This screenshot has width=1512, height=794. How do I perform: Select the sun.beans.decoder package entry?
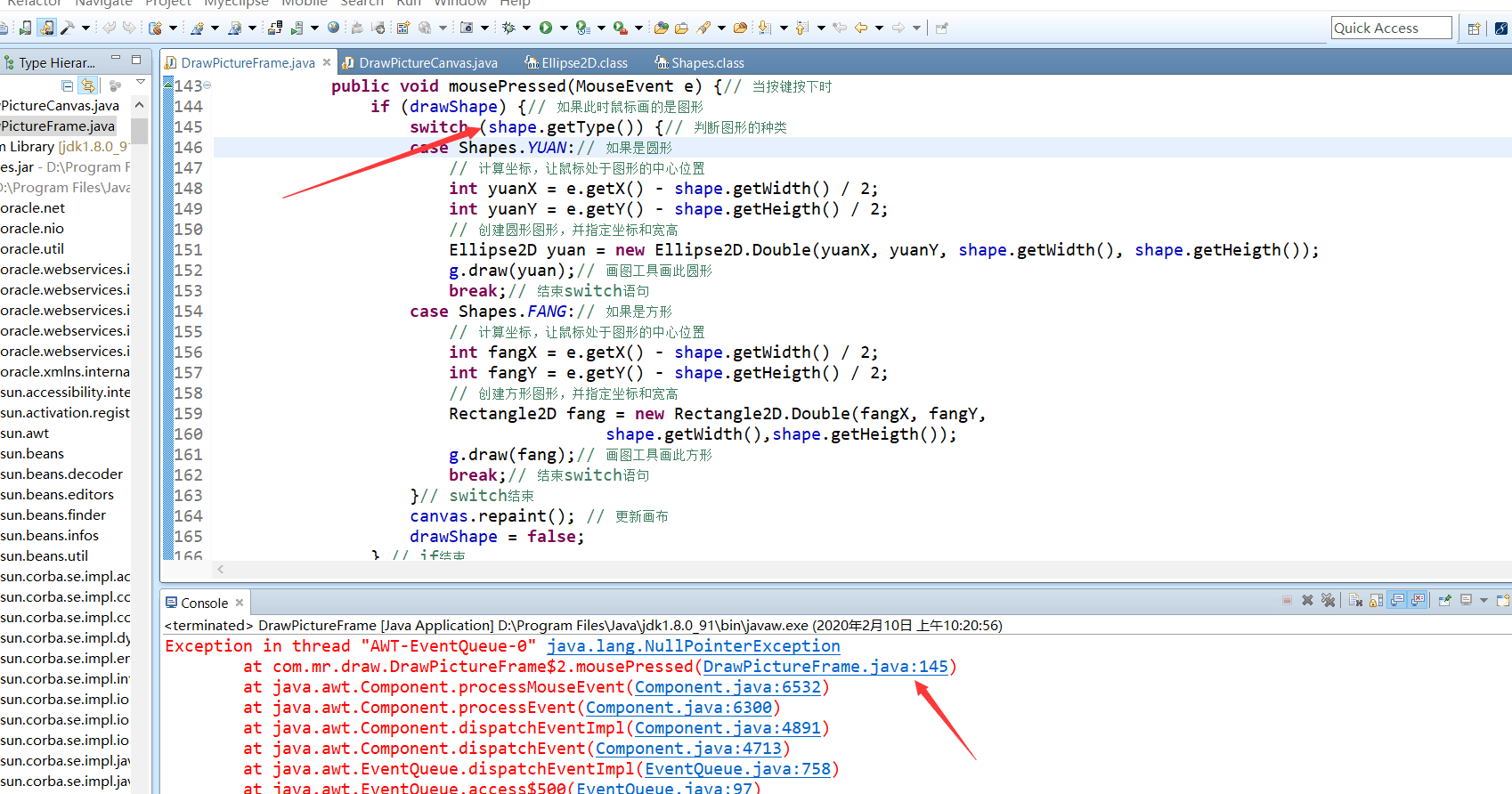(x=61, y=474)
